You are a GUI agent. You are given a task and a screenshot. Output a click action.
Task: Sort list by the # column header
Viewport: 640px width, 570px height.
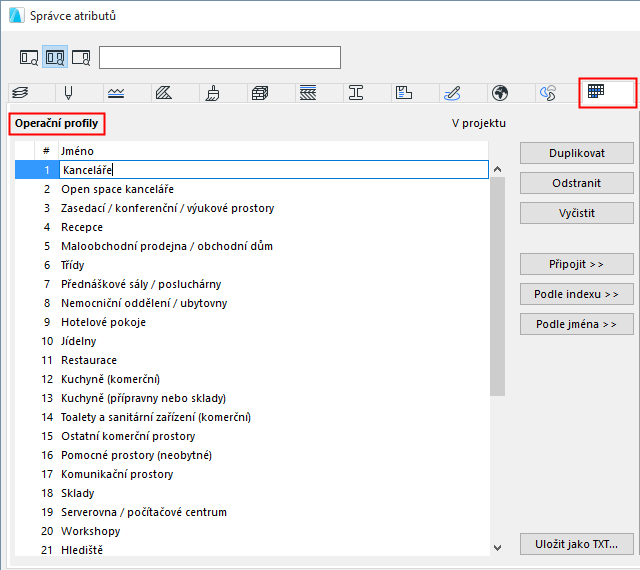coord(47,151)
